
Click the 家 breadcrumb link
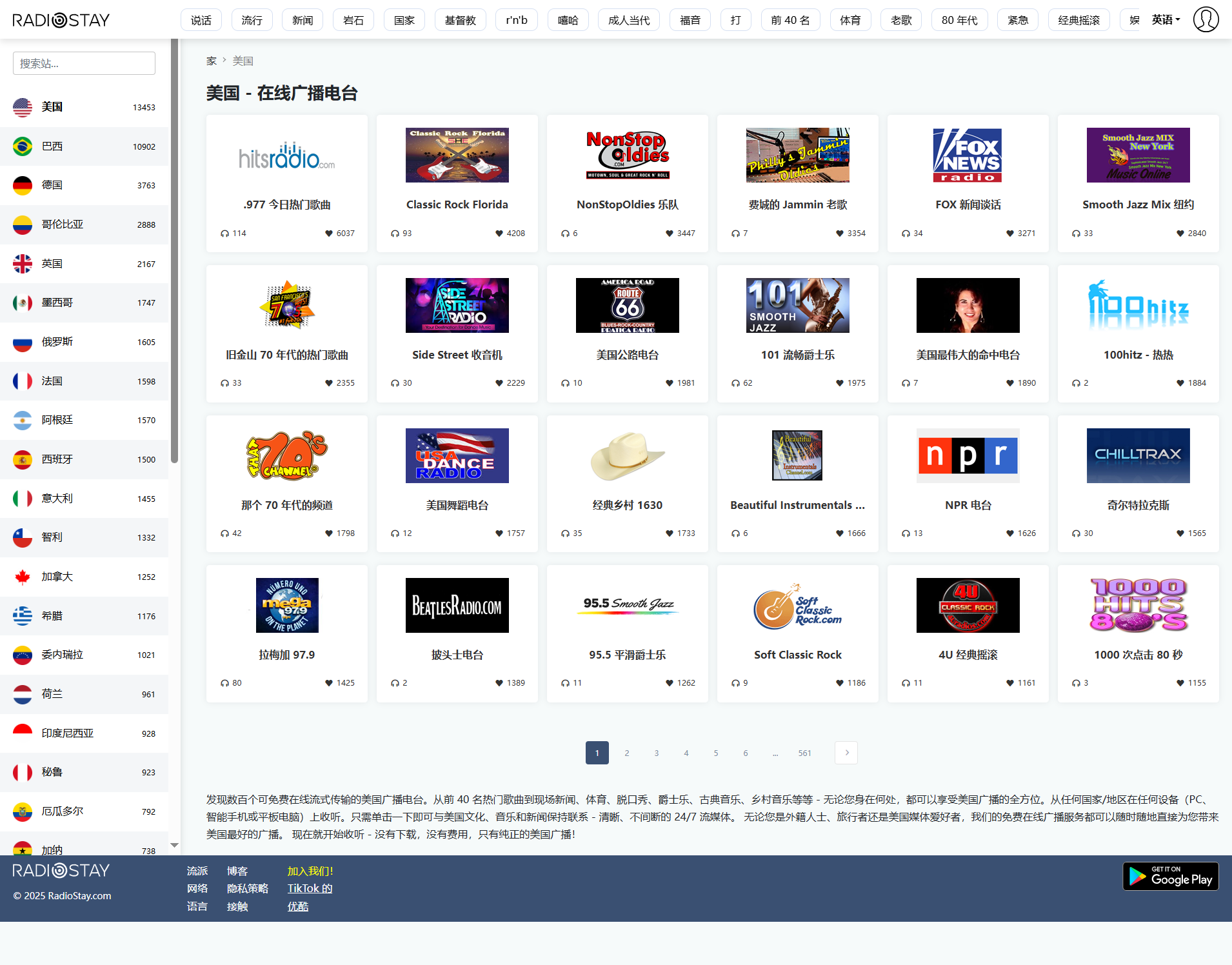(211, 61)
